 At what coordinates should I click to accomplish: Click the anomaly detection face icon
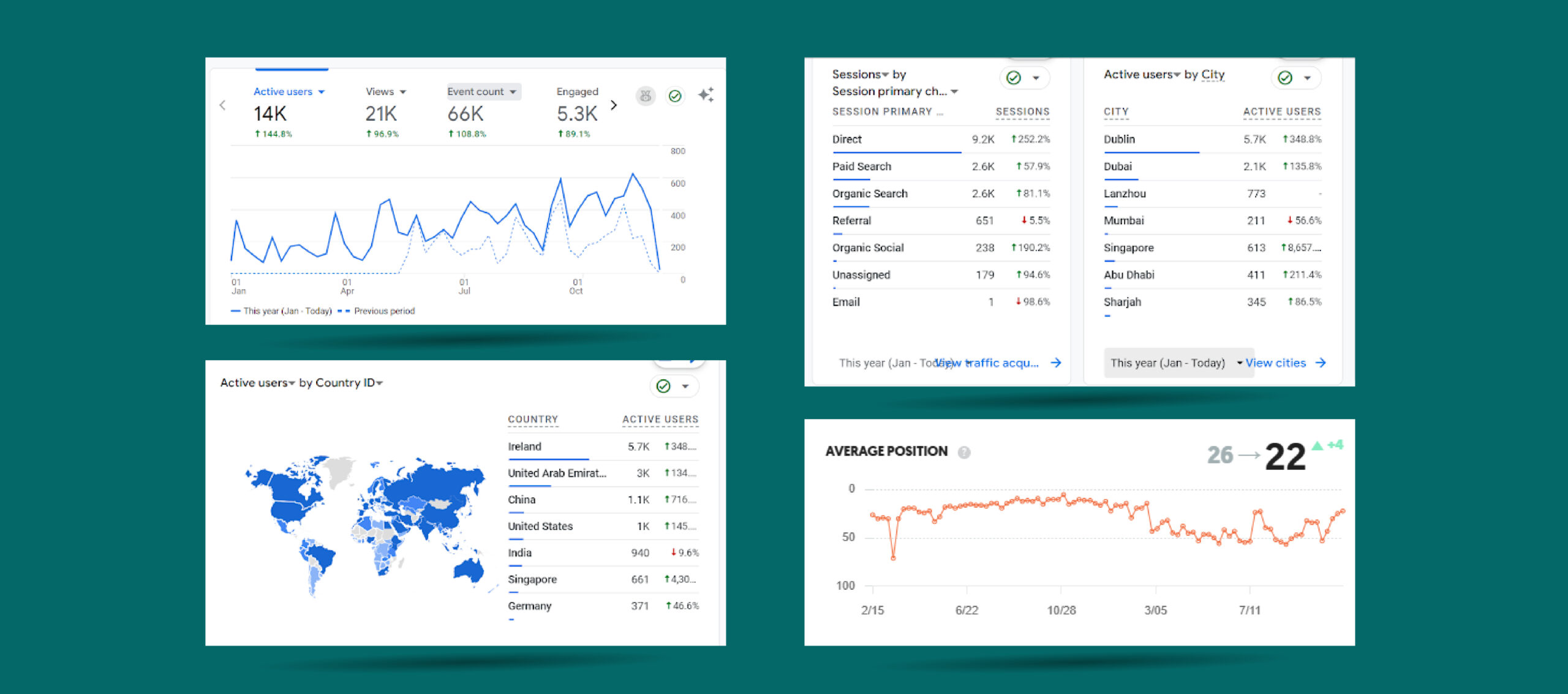click(645, 96)
